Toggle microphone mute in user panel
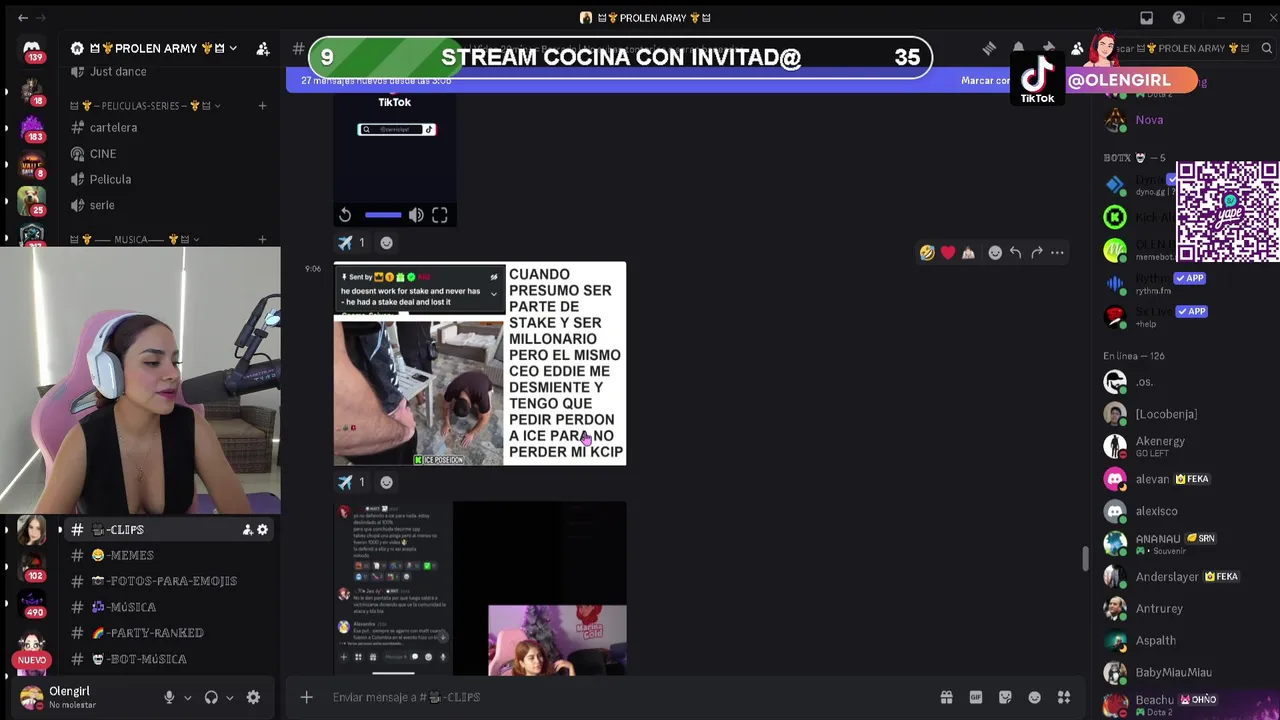Screen dimensions: 1280x720 point(169,697)
